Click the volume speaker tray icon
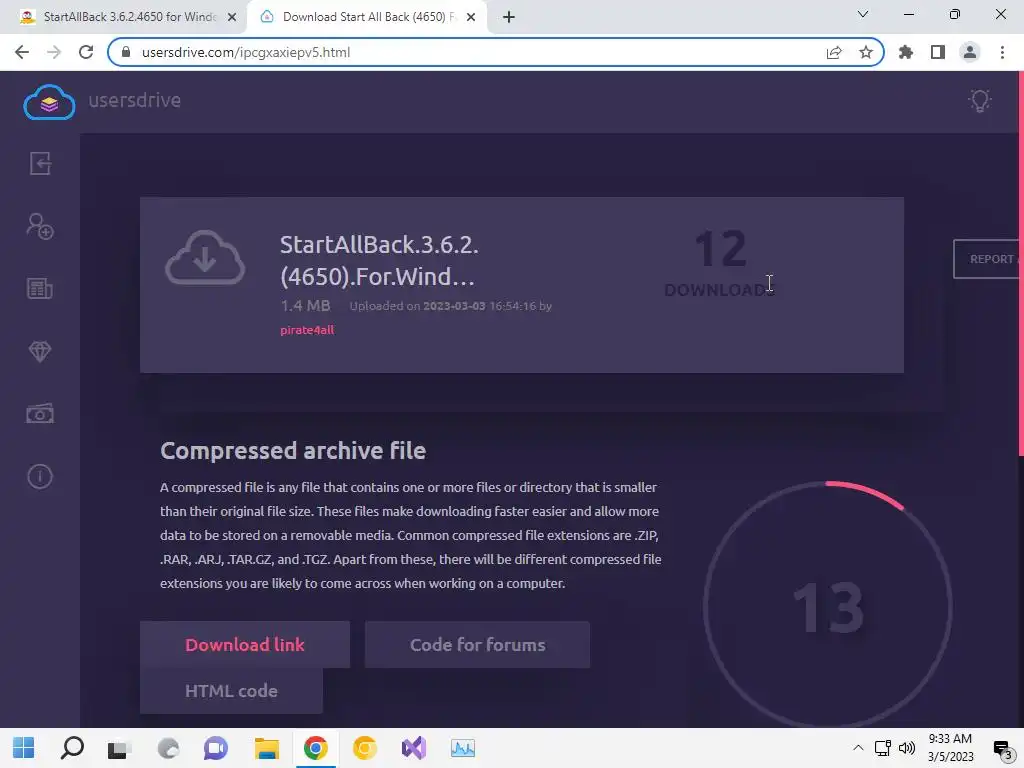 tap(906, 748)
